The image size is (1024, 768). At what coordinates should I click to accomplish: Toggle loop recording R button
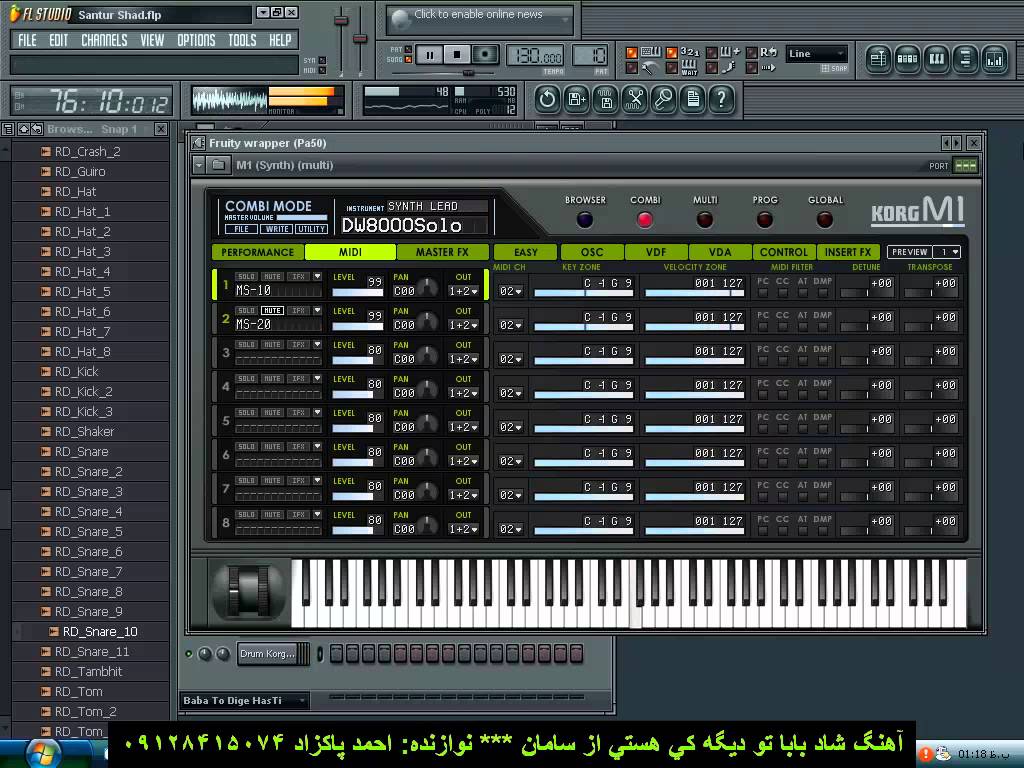[763, 52]
